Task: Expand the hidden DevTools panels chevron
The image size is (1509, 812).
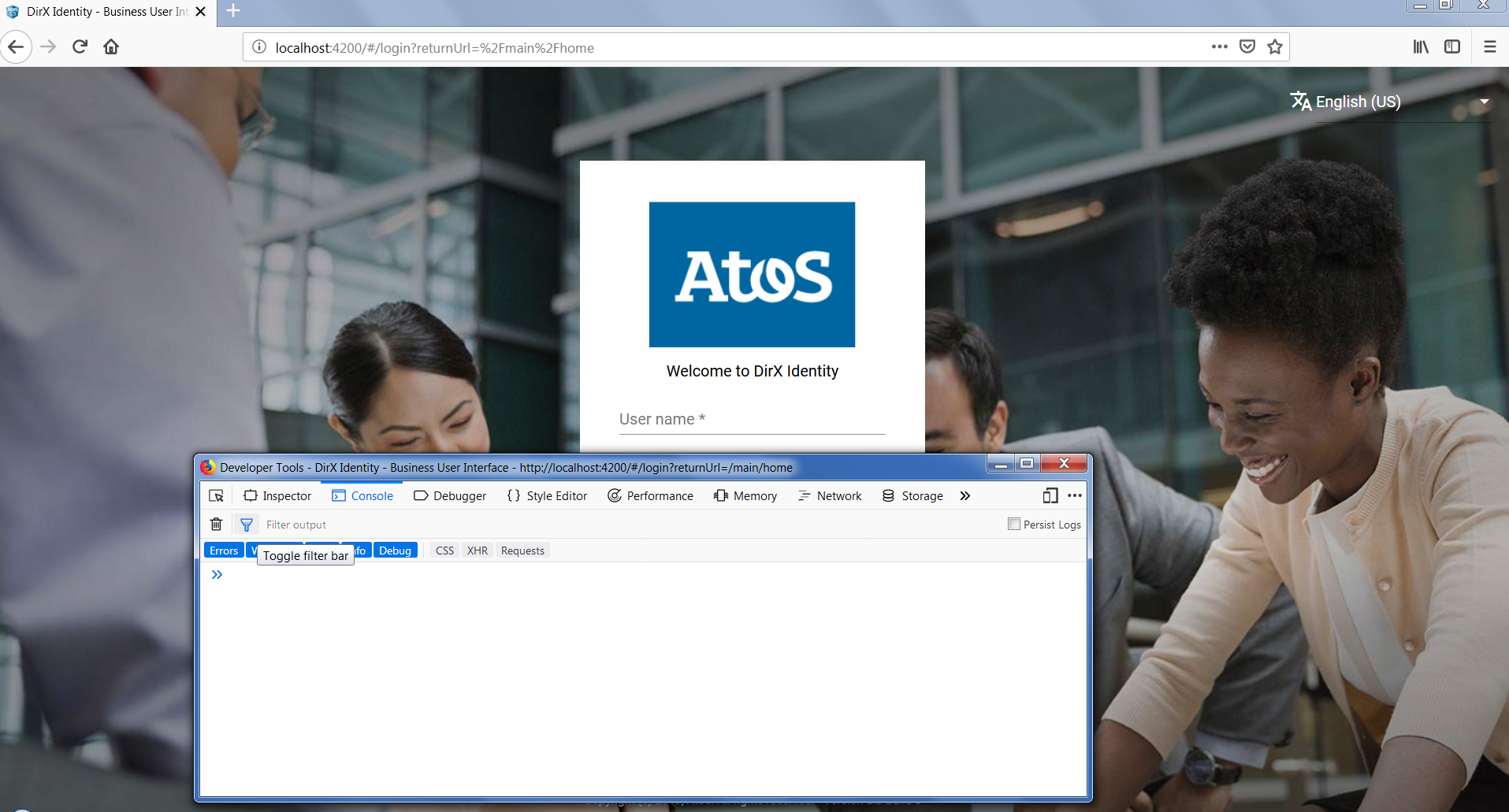Action: click(964, 495)
